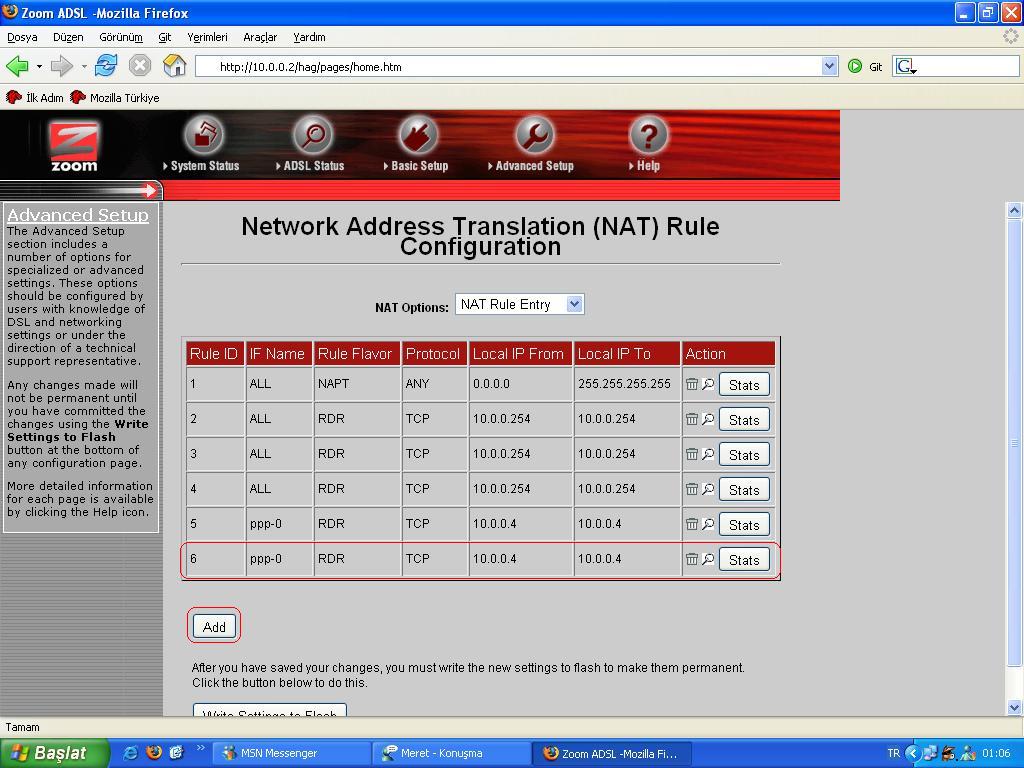Switch to Meret - Konuşma taskbar item
The image size is (1024, 768).
pos(452,753)
